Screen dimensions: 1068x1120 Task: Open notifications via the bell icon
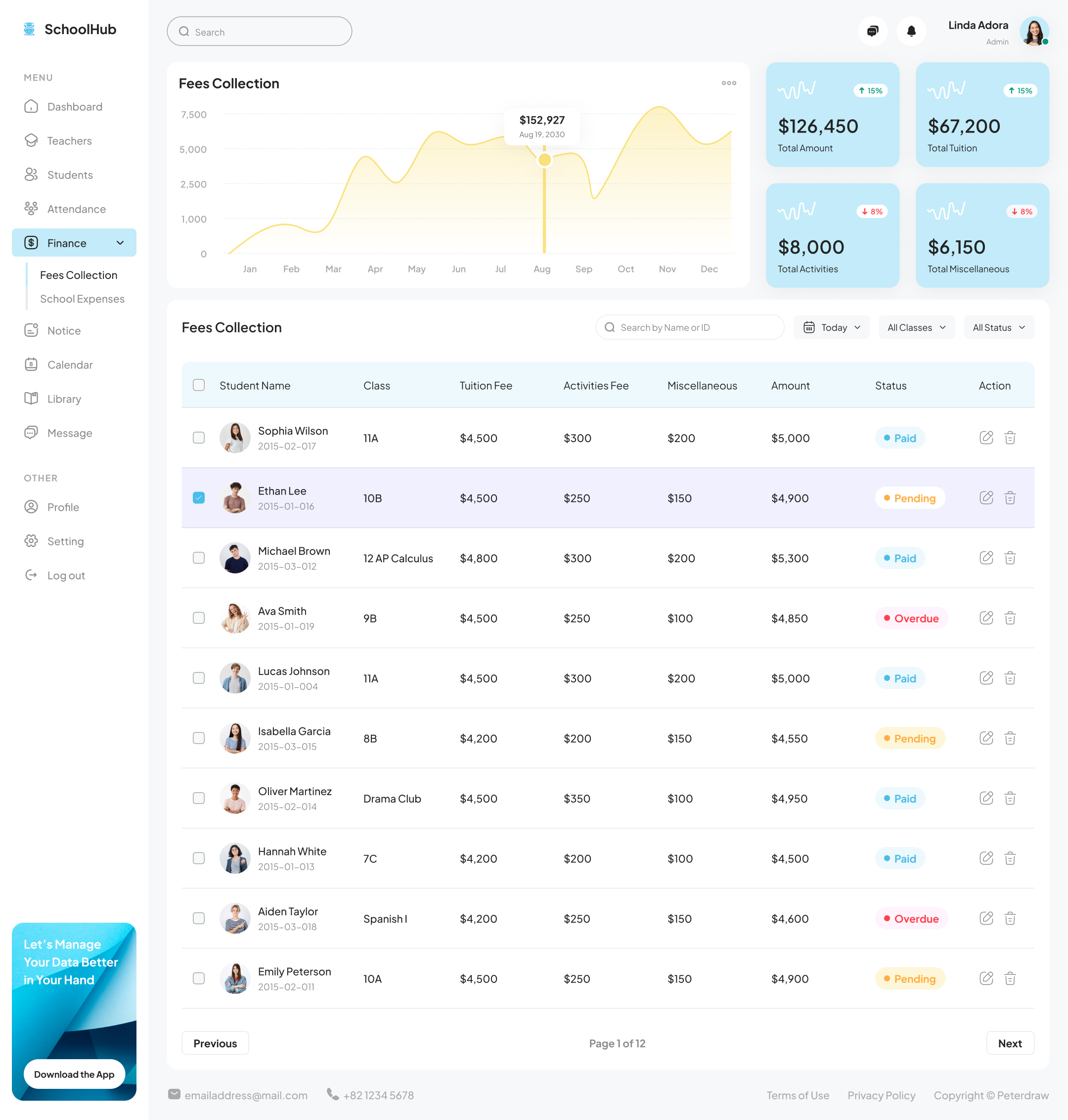click(911, 31)
